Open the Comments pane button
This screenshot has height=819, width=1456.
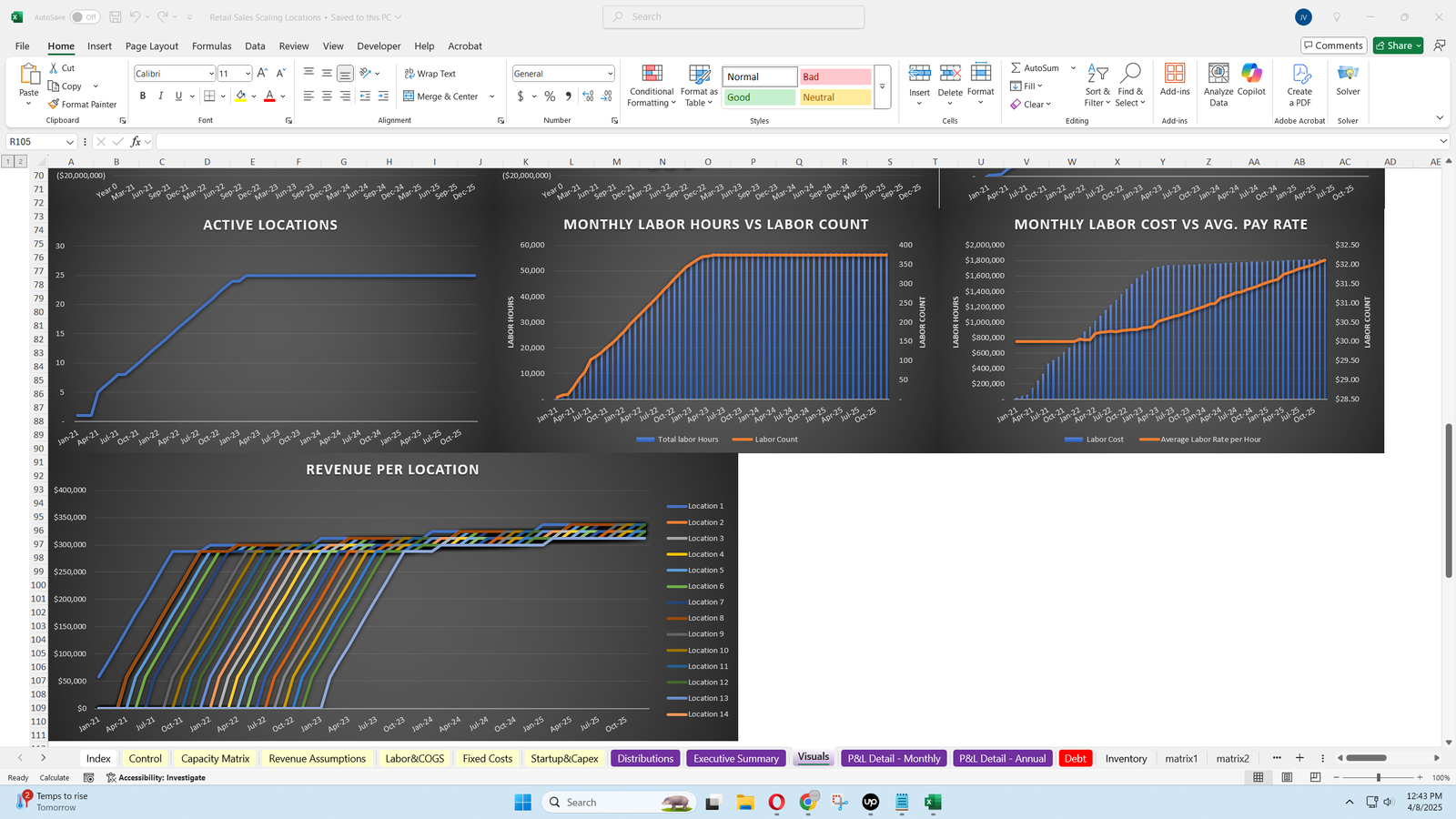[x=1332, y=45]
